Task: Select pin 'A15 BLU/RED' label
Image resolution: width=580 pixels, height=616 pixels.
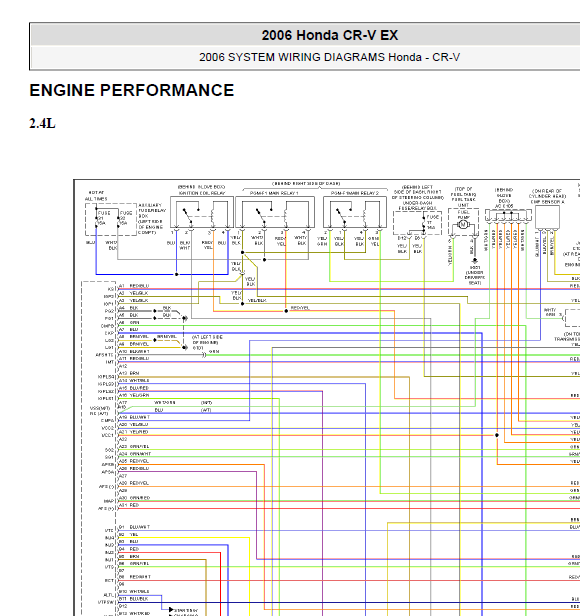Action: point(134,388)
